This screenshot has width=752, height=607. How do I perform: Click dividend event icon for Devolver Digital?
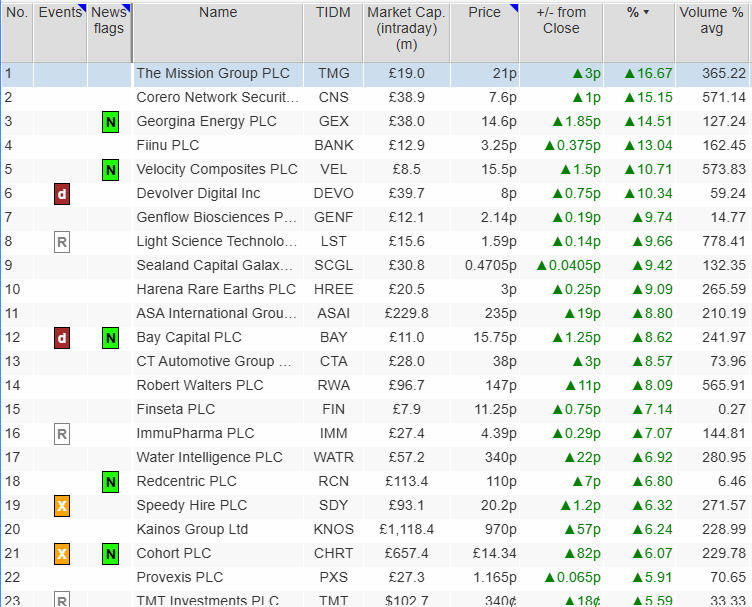coord(62,194)
